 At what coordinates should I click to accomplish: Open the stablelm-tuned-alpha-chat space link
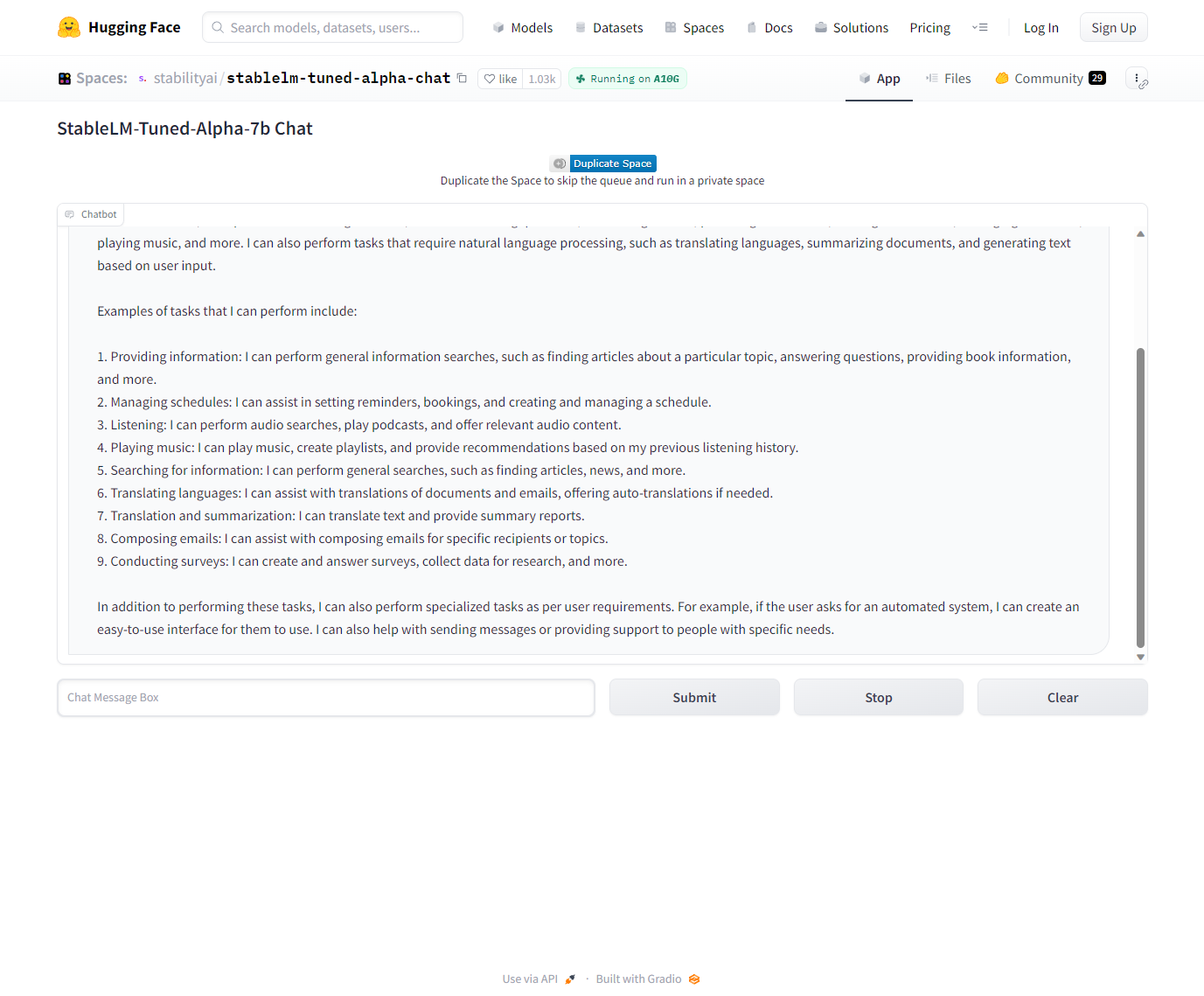coord(338,79)
